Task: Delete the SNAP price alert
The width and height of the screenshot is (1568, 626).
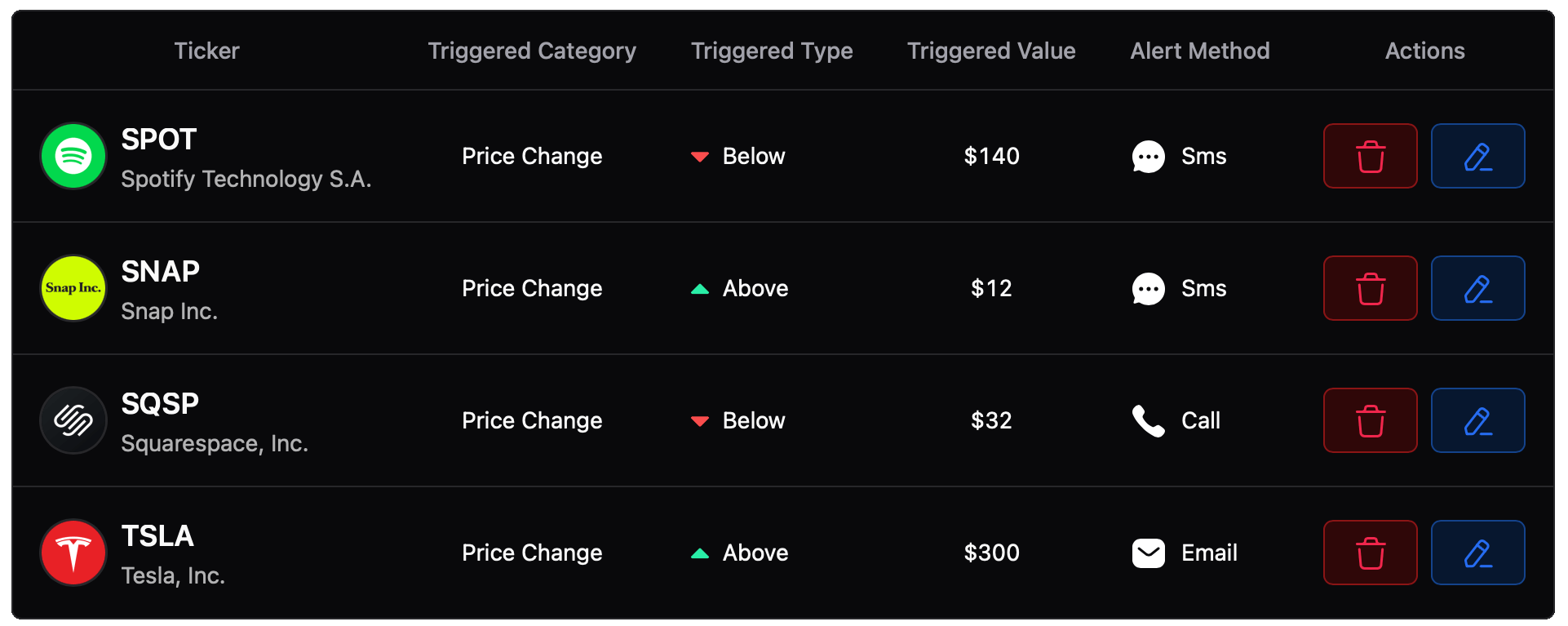Action: coord(1370,288)
